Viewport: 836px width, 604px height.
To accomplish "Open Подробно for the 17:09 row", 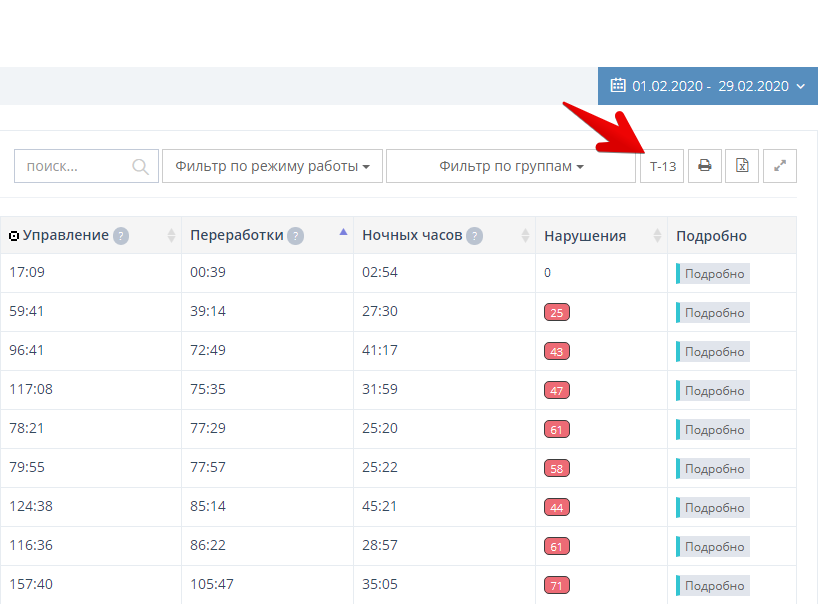I will (x=714, y=274).
